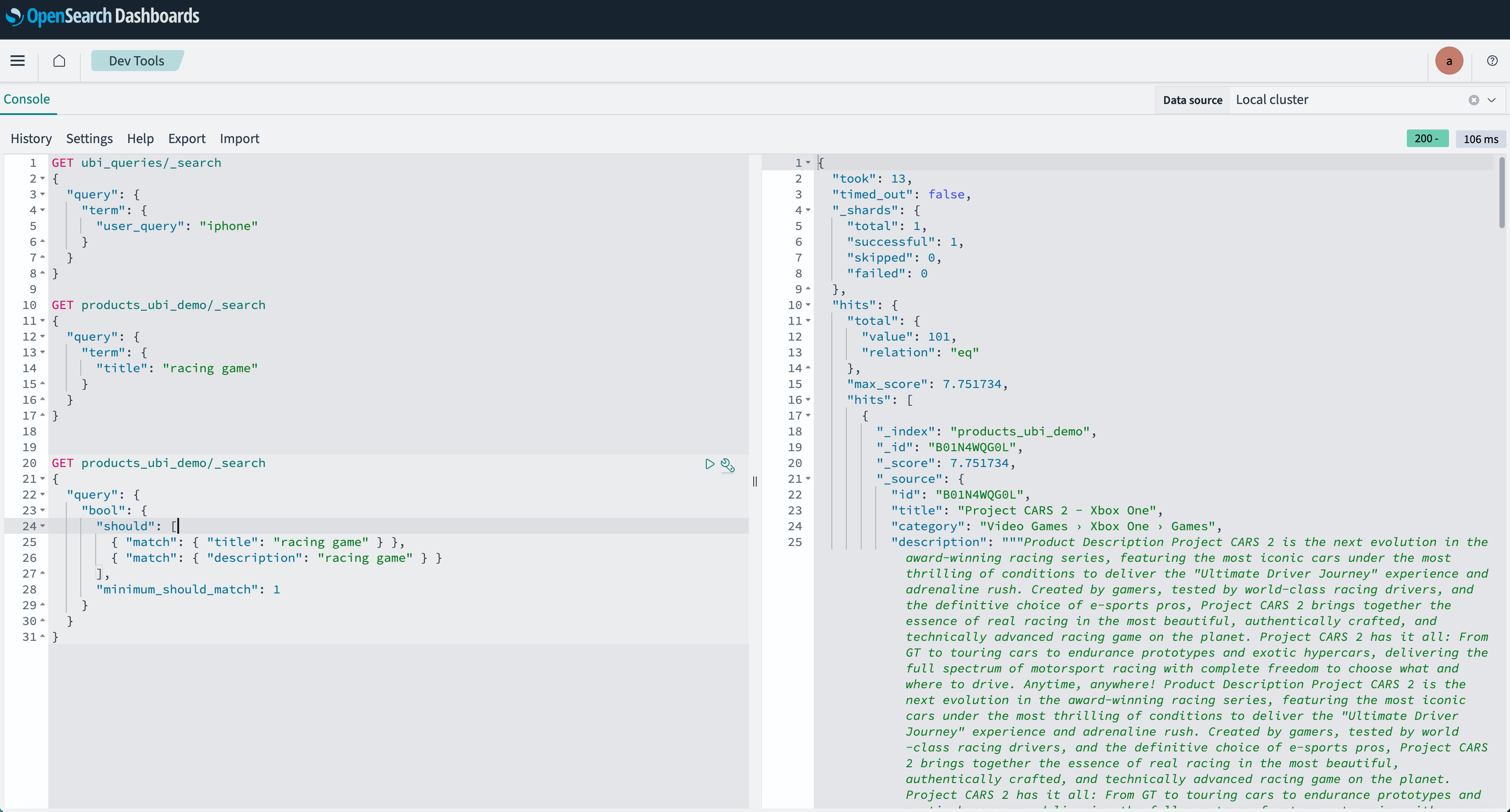Click the divider handle between editor and response
Image resolution: width=1510 pixels, height=812 pixels.
pos(755,481)
